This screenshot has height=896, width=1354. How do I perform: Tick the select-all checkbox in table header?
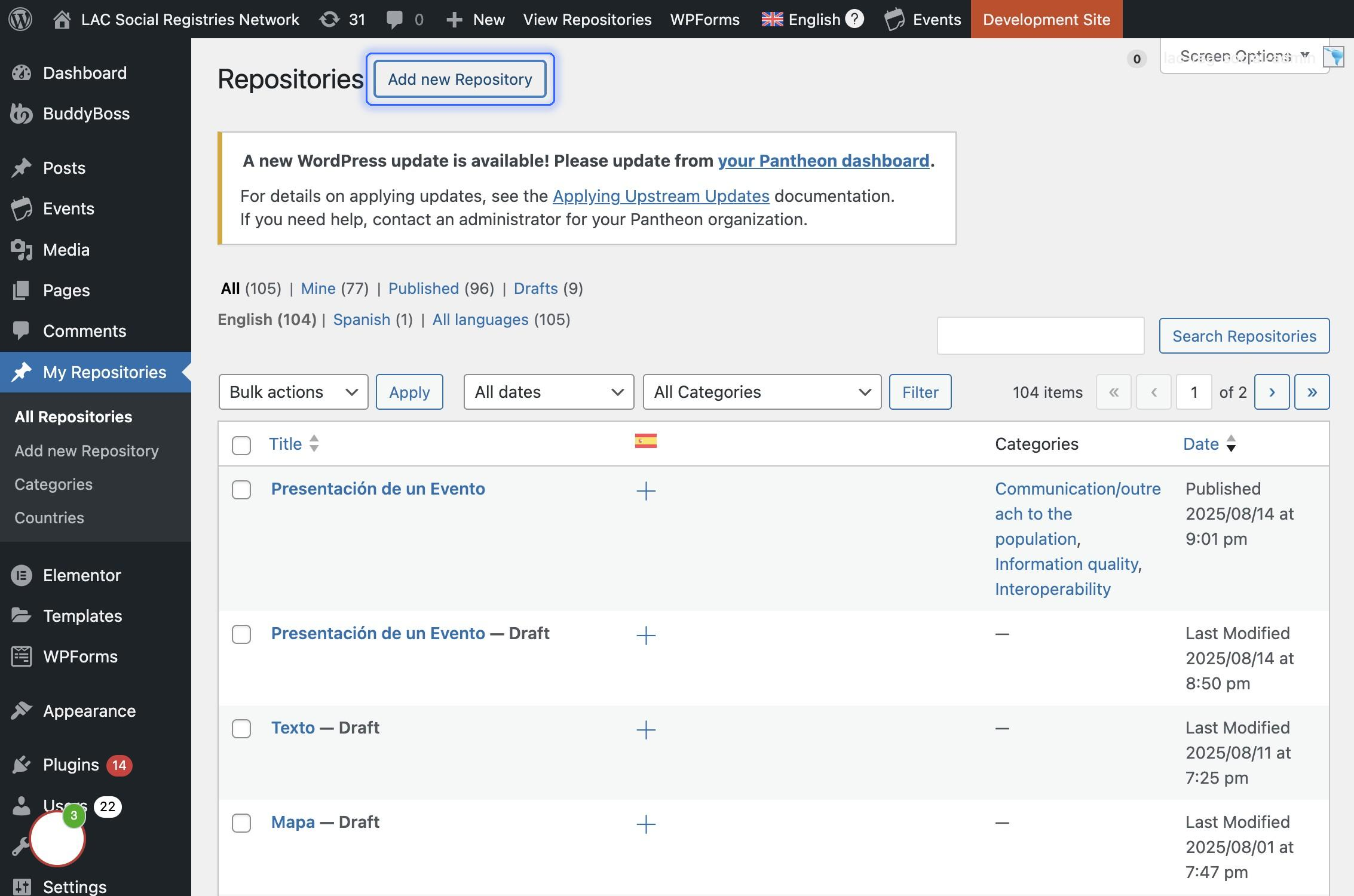point(241,445)
